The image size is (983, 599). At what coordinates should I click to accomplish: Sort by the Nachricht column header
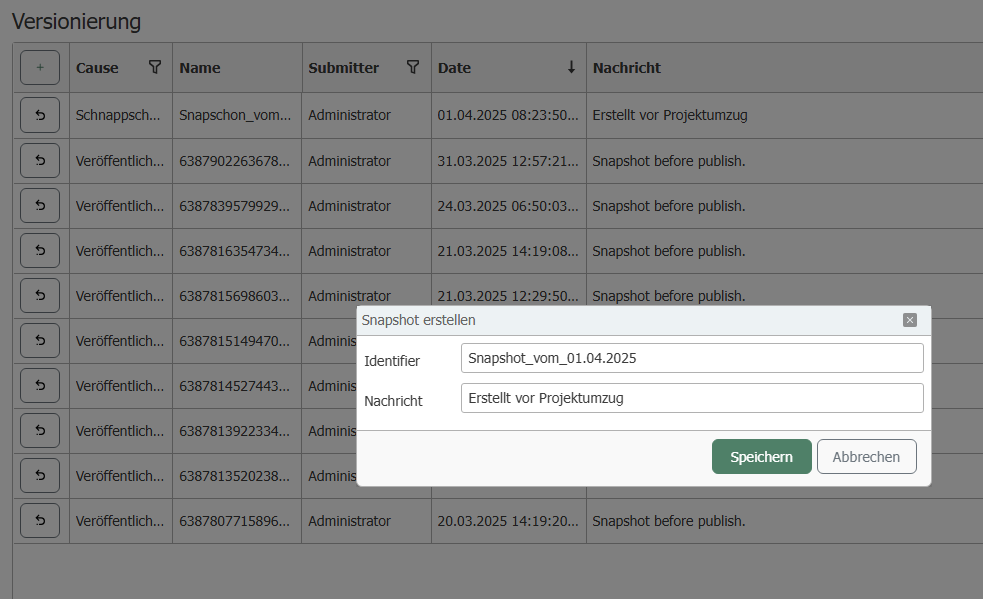(x=627, y=68)
